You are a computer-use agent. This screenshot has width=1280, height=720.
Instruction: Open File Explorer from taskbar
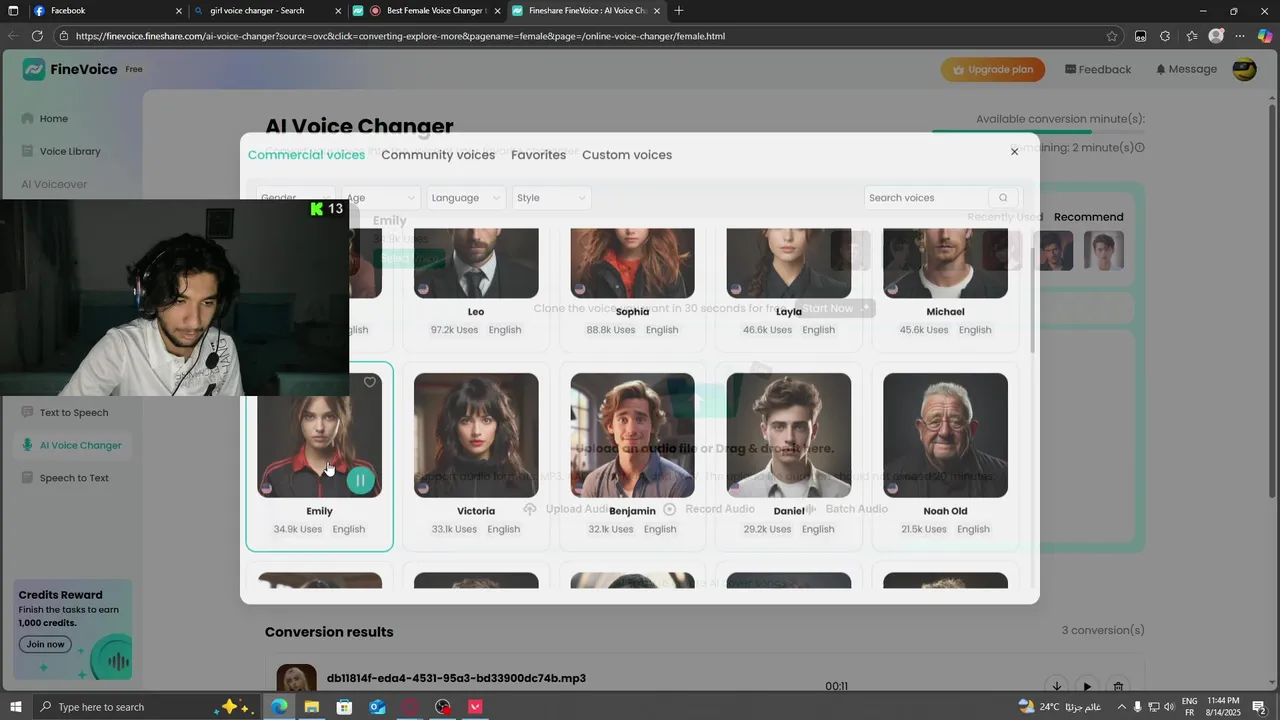[311, 707]
